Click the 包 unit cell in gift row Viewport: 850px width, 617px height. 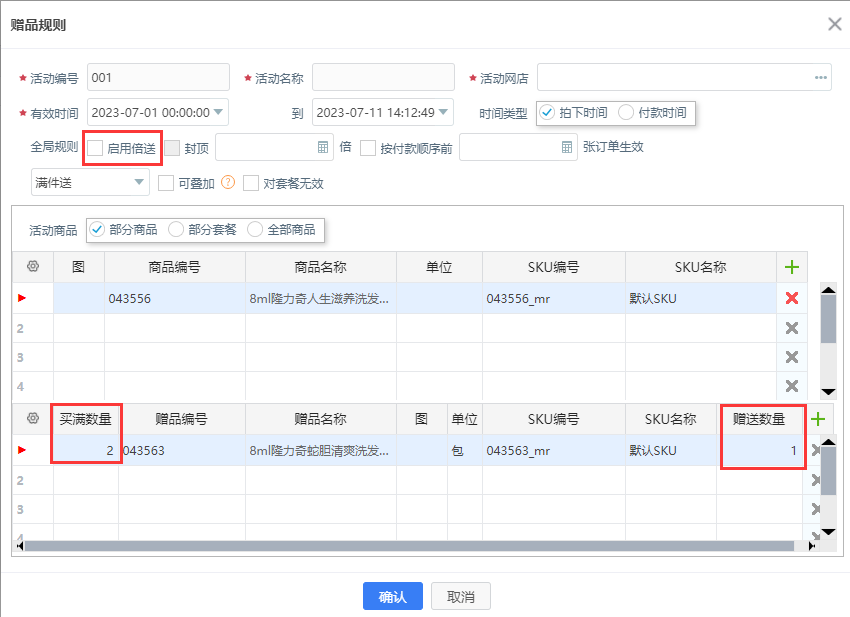pos(465,450)
